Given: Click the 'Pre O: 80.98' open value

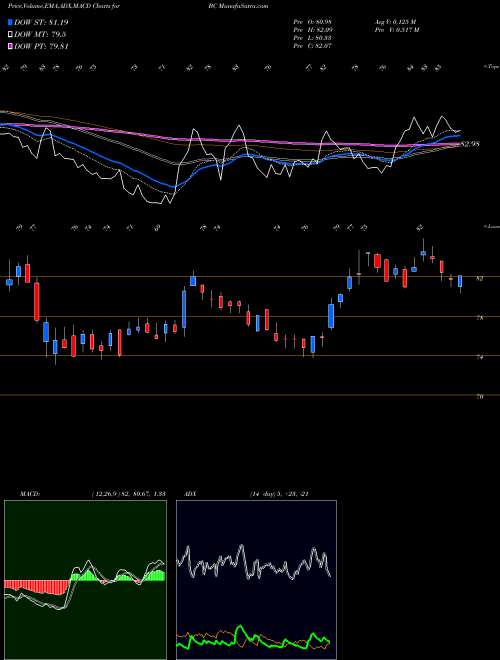Looking at the screenshot, I should [313, 22].
